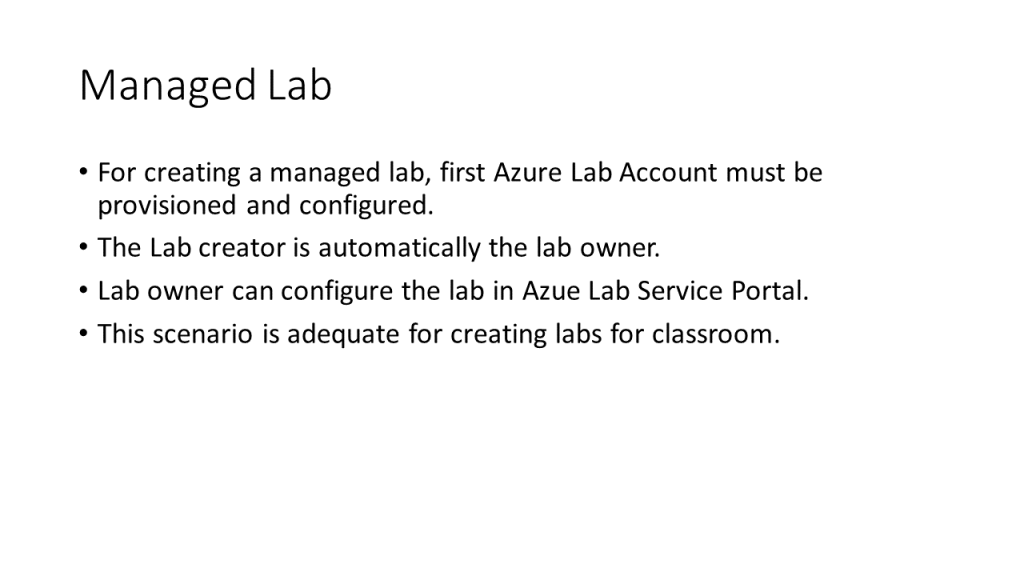Click the bullet marker before "The Lab creator"
This screenshot has height=576, width=1024.
84,248
